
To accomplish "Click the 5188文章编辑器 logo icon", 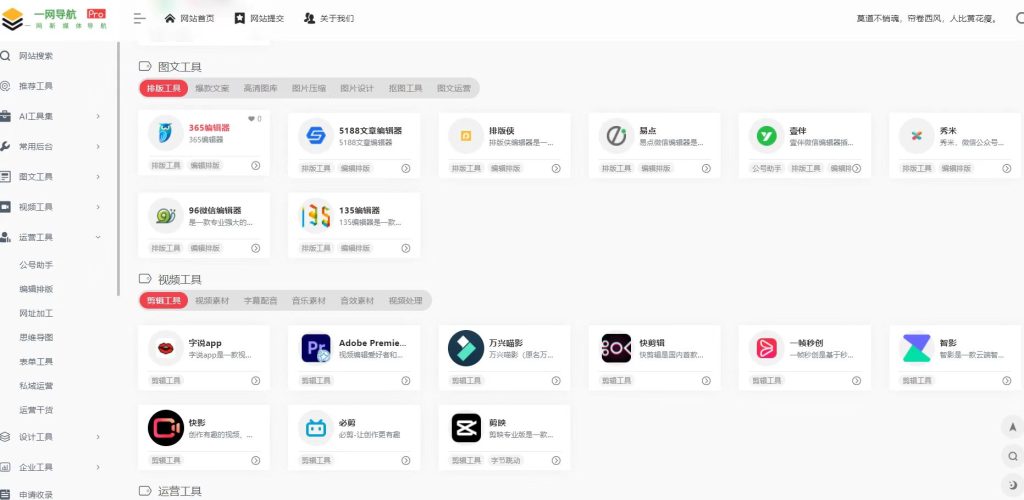I will (x=316, y=134).
